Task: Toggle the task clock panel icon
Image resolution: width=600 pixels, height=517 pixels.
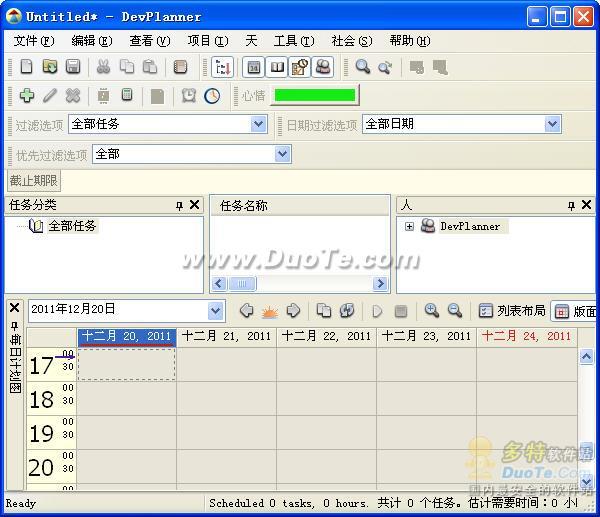Action: coord(300,67)
